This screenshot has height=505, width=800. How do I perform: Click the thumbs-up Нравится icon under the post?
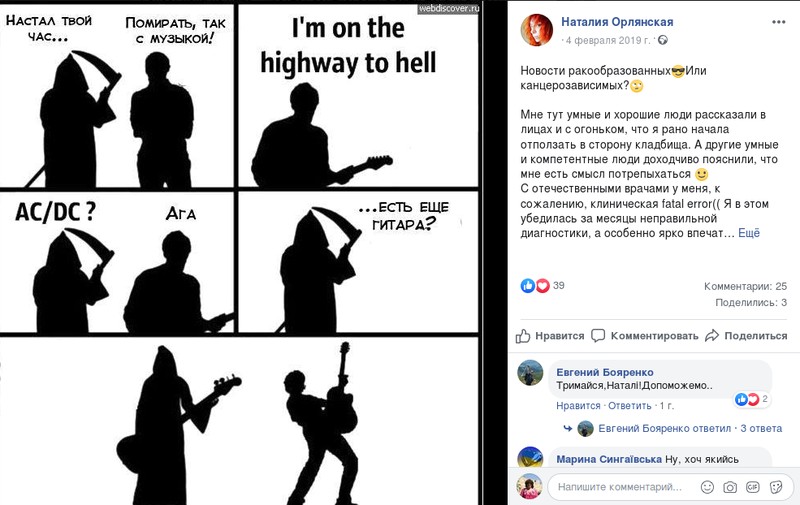[522, 336]
